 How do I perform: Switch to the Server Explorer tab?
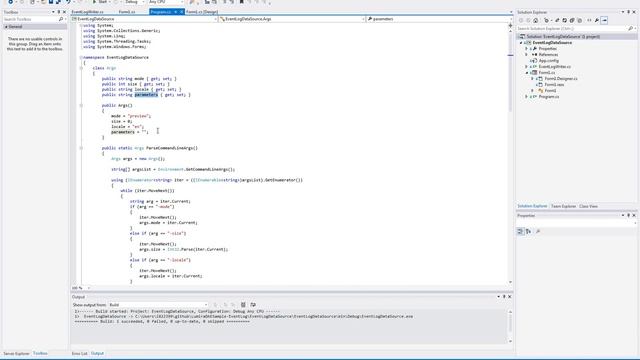(x=16, y=353)
